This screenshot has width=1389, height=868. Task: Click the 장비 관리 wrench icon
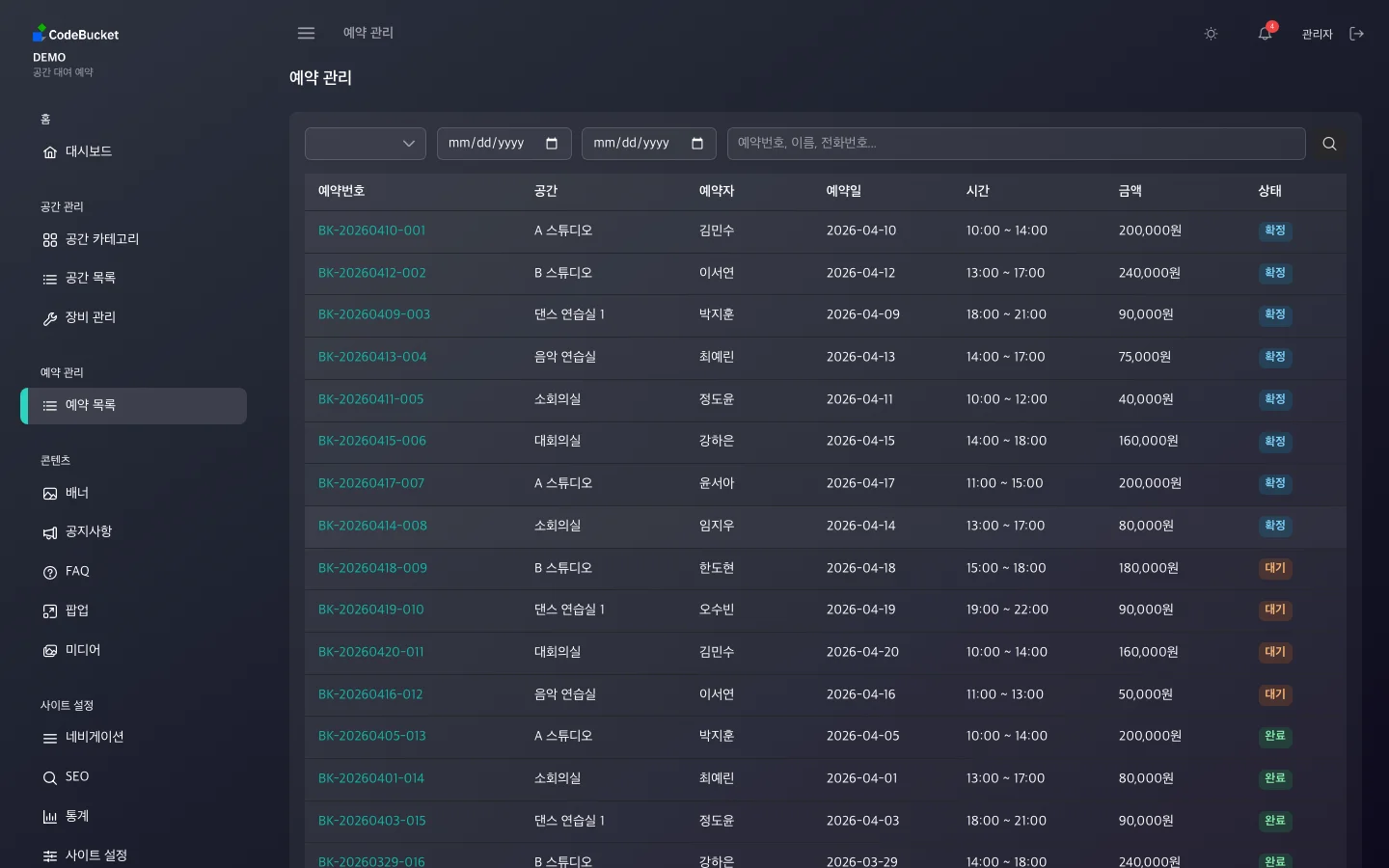pos(49,317)
